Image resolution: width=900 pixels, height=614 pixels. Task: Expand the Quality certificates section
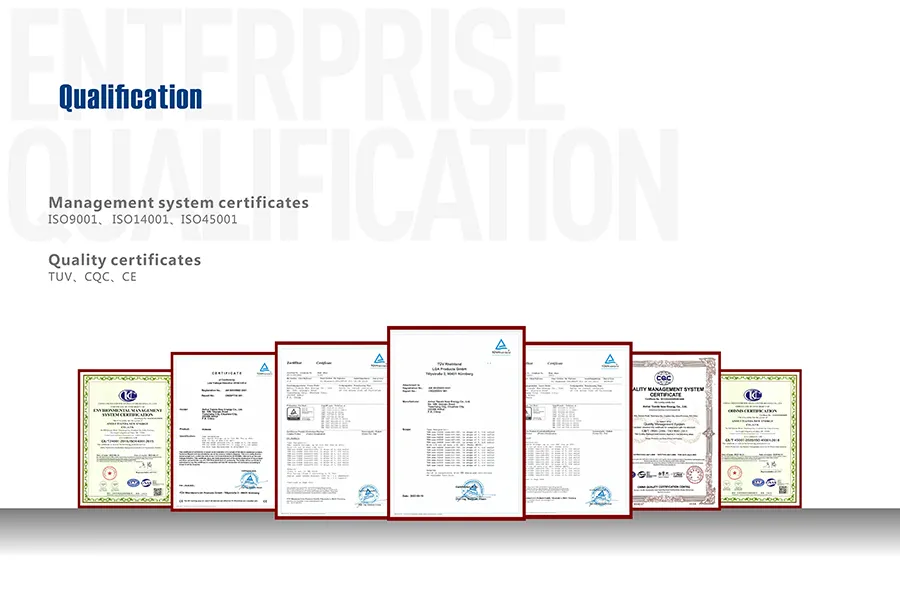[x=123, y=259]
